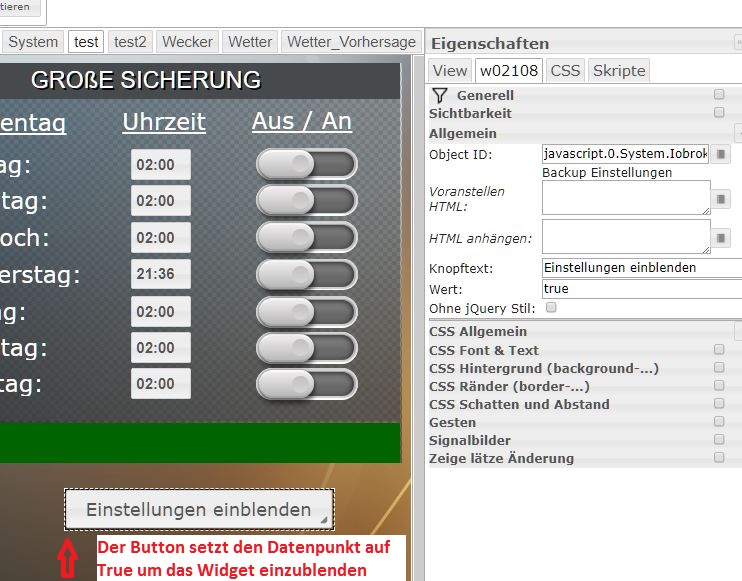Switch to the System view tab
The height and width of the screenshot is (581, 742).
pyautogui.click(x=33, y=42)
